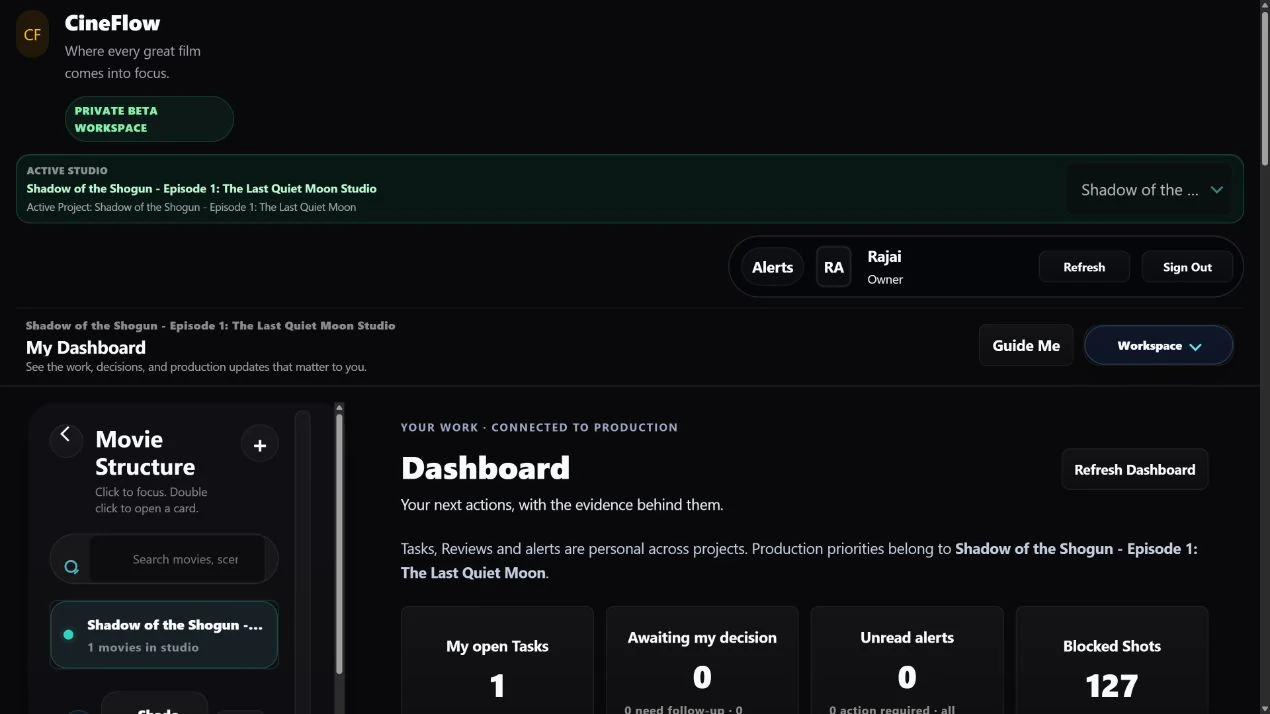Screen dimensions: 1270x714
Task: Sign Out of the account
Action: [x=1187, y=267]
